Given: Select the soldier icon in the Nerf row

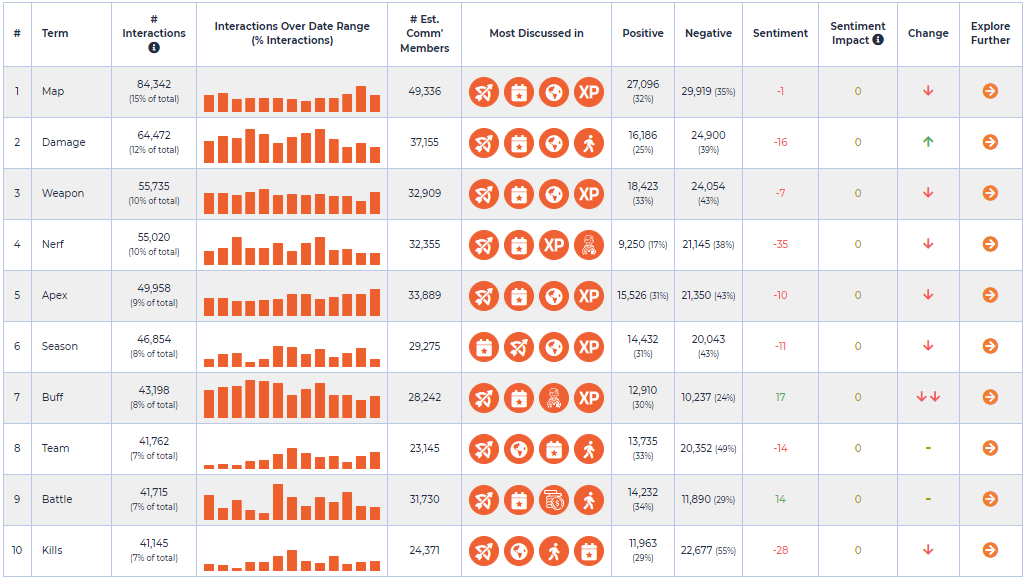Looking at the screenshot, I should pyautogui.click(x=589, y=245).
